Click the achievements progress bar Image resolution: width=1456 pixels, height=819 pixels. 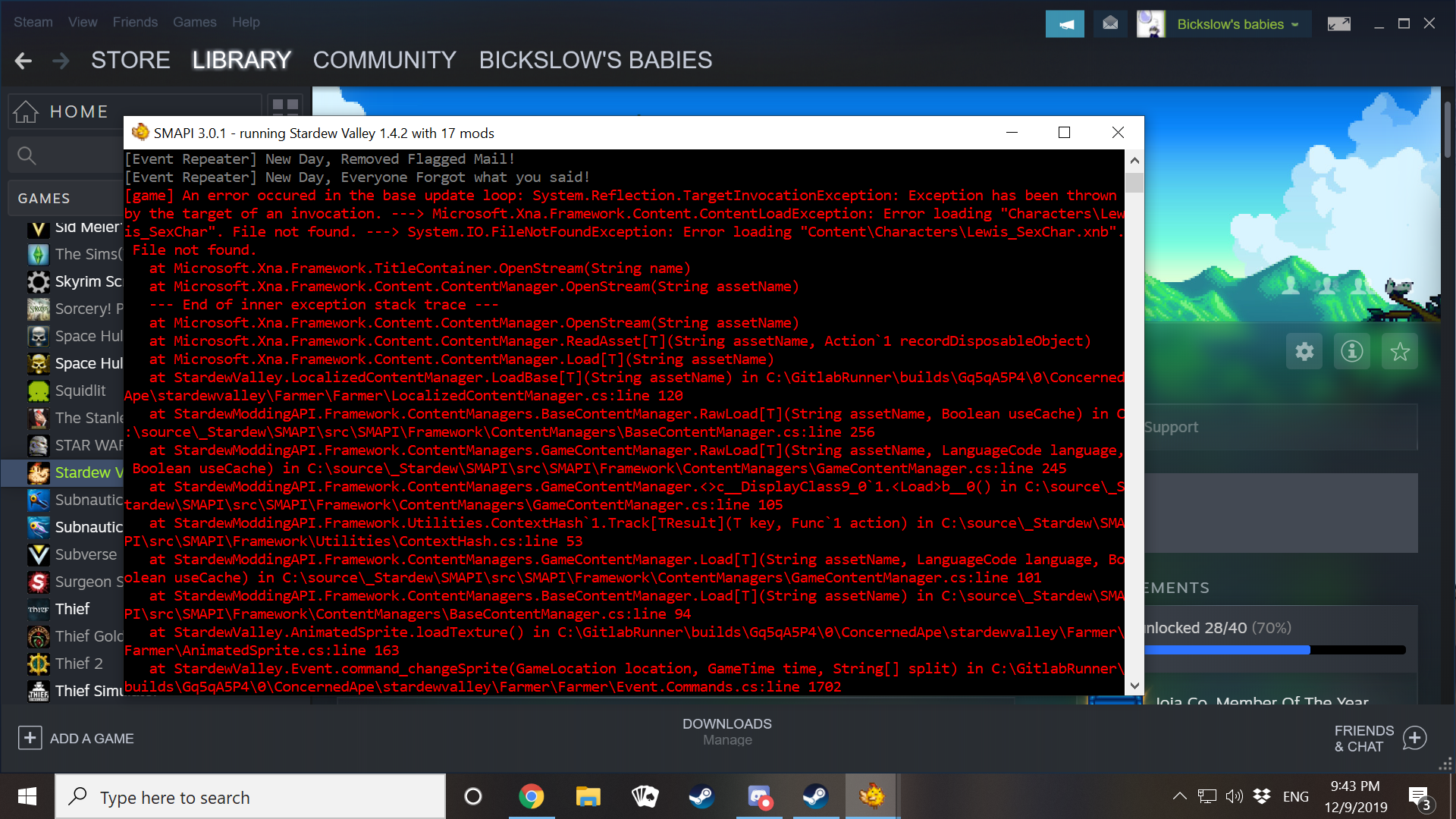coord(1274,650)
